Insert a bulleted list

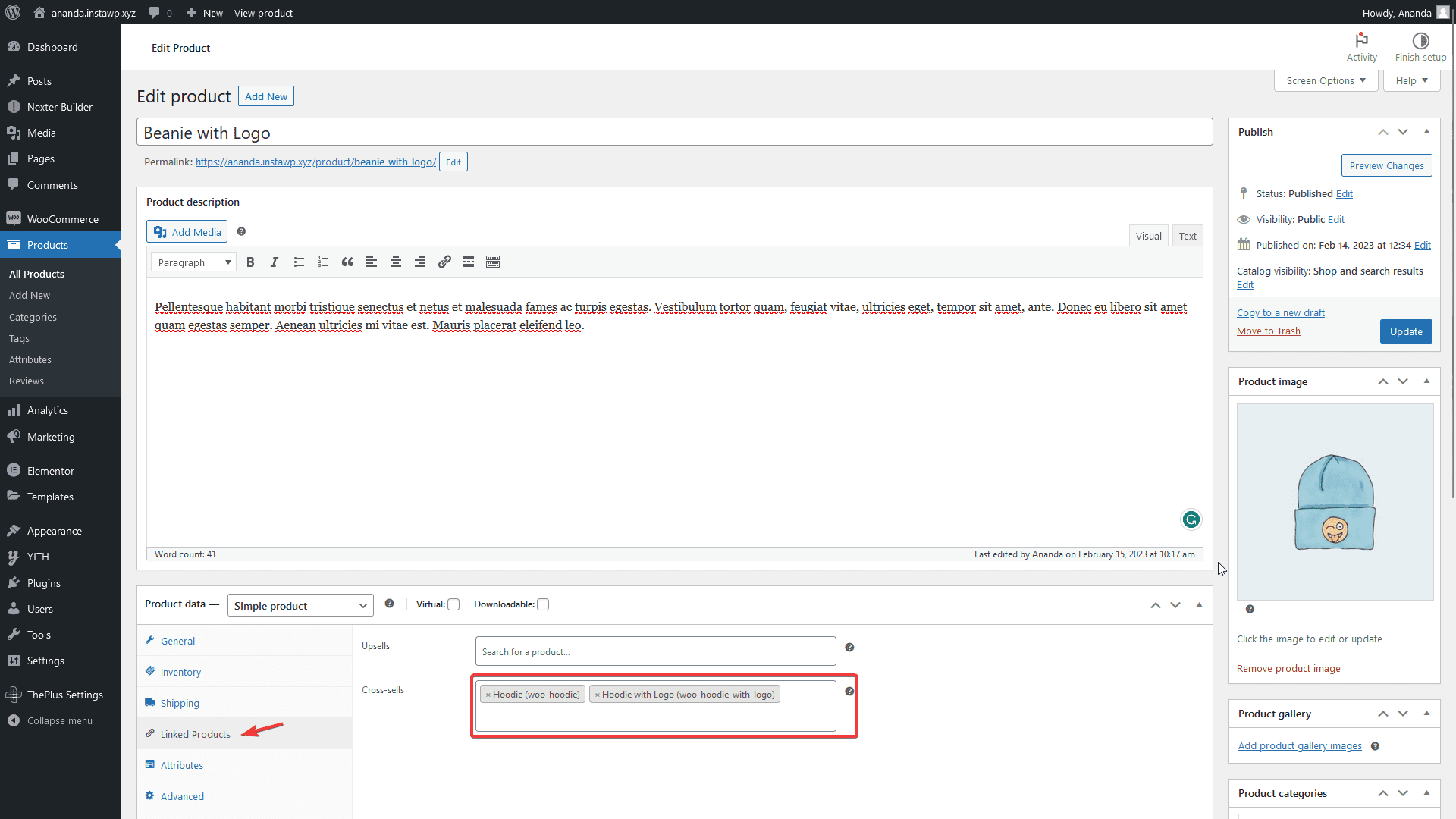point(299,262)
